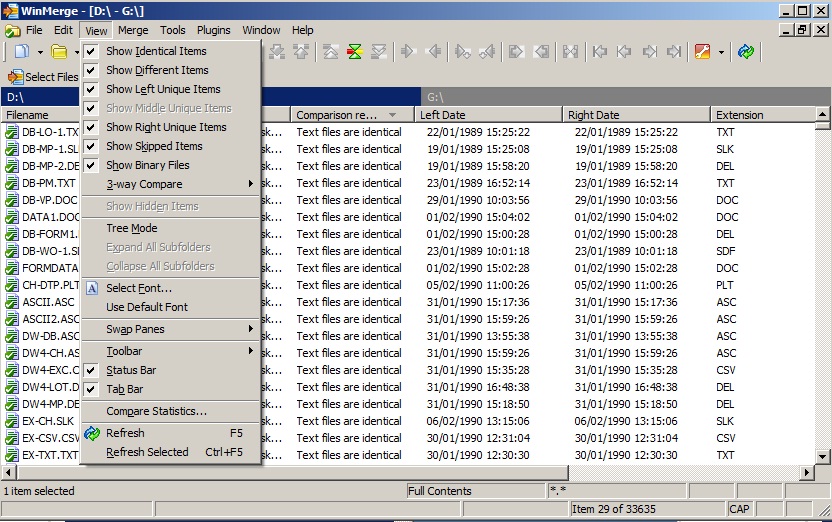
Task: Disable Show Skipped Items
Action: coord(171,146)
